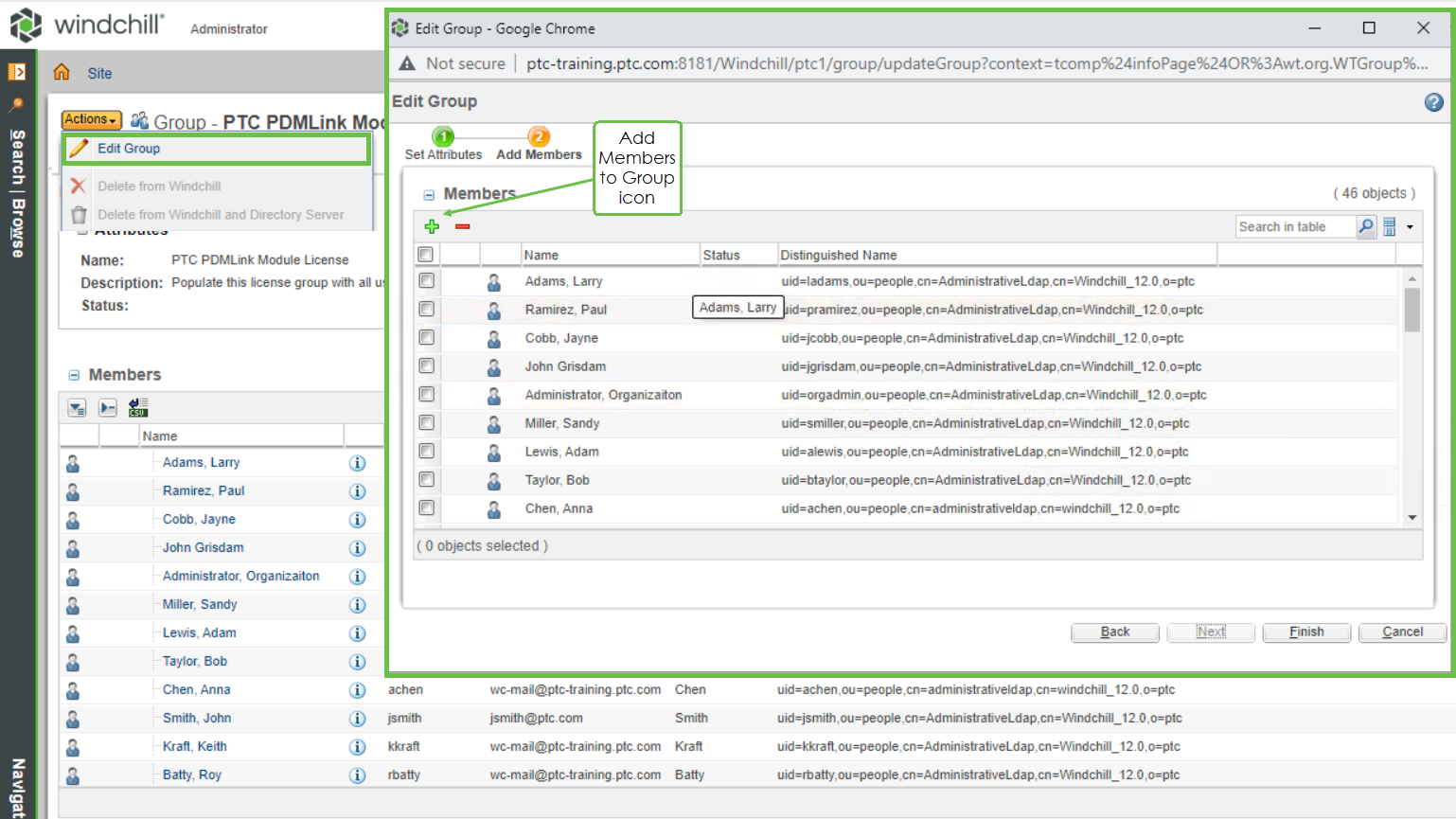Go to the Set Attributes step

pyautogui.click(x=443, y=144)
